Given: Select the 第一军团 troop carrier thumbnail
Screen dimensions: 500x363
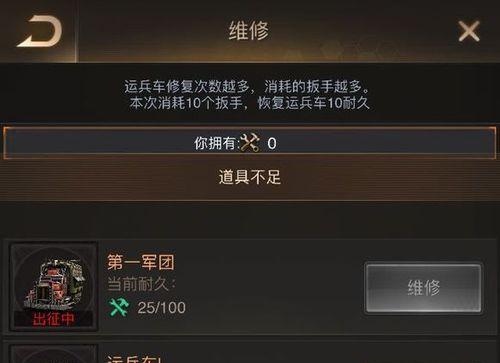Looking at the screenshot, I should coord(54,287).
